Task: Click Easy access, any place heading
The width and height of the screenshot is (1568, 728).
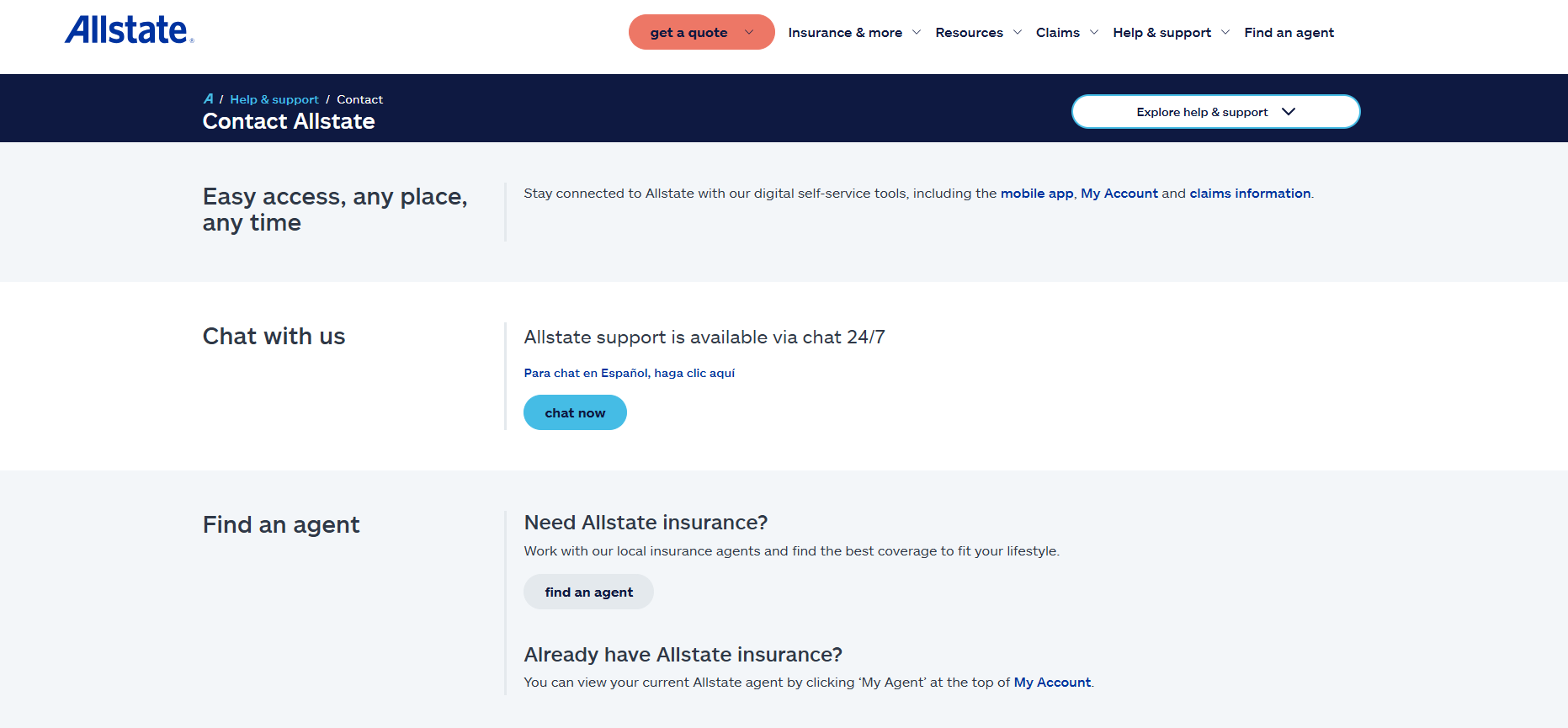Action: pos(335,209)
